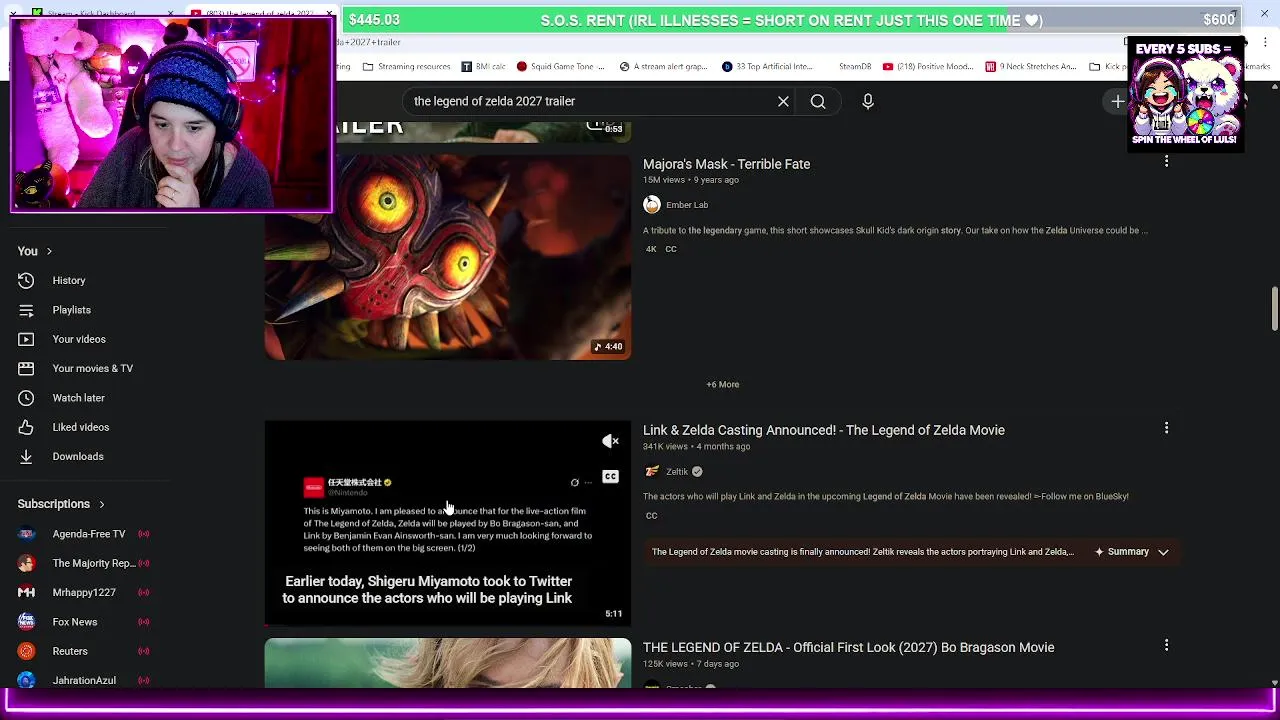Click the "4K" quality badge
Screen dimensions: 1280x720
(x=651, y=249)
